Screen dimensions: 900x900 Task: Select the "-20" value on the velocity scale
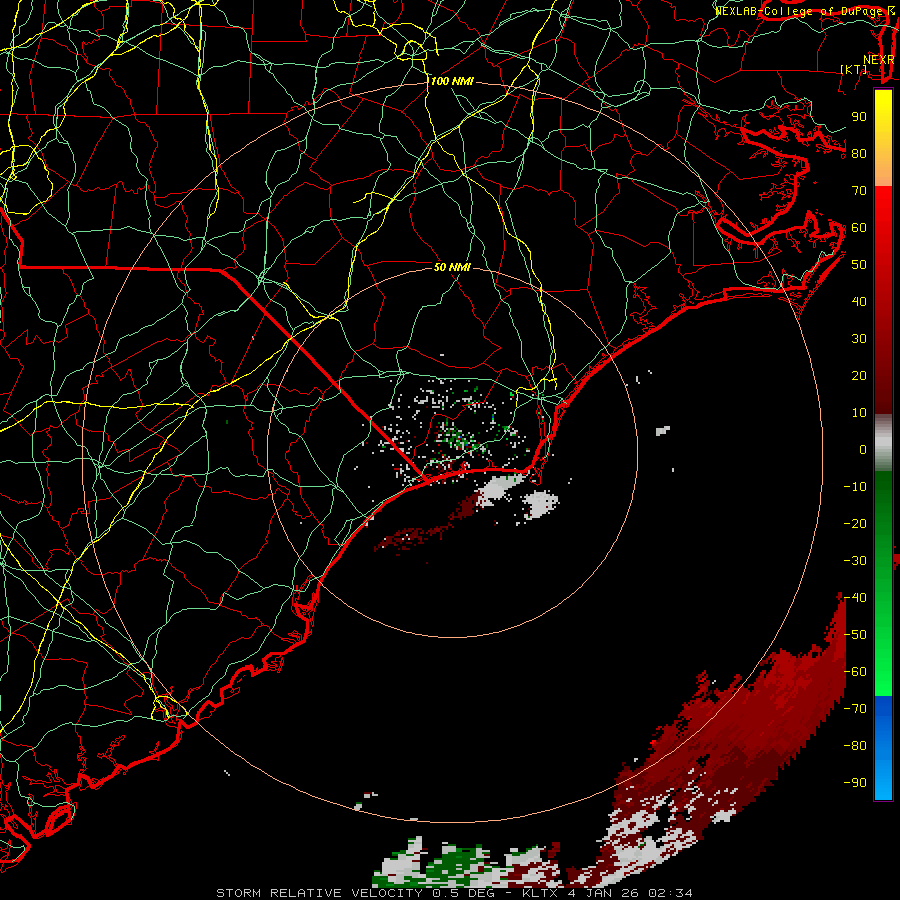click(x=855, y=523)
